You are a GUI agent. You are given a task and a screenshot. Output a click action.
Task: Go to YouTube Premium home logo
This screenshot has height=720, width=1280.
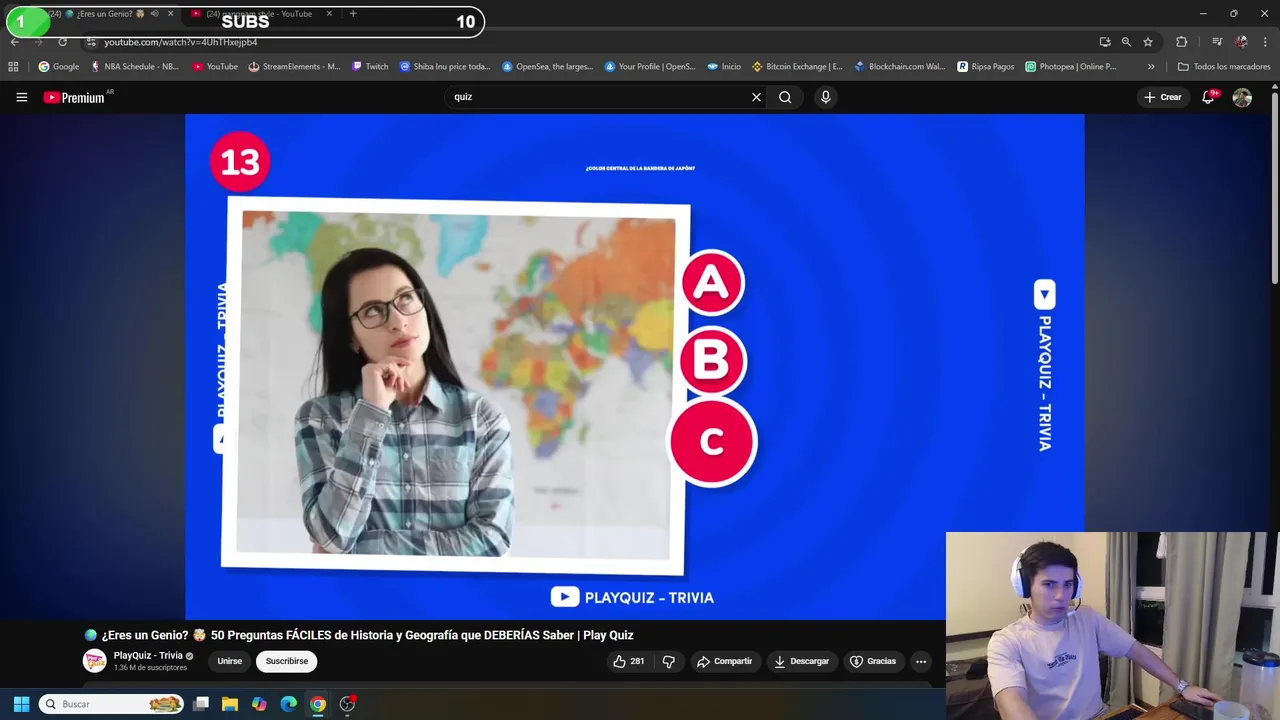(74, 97)
